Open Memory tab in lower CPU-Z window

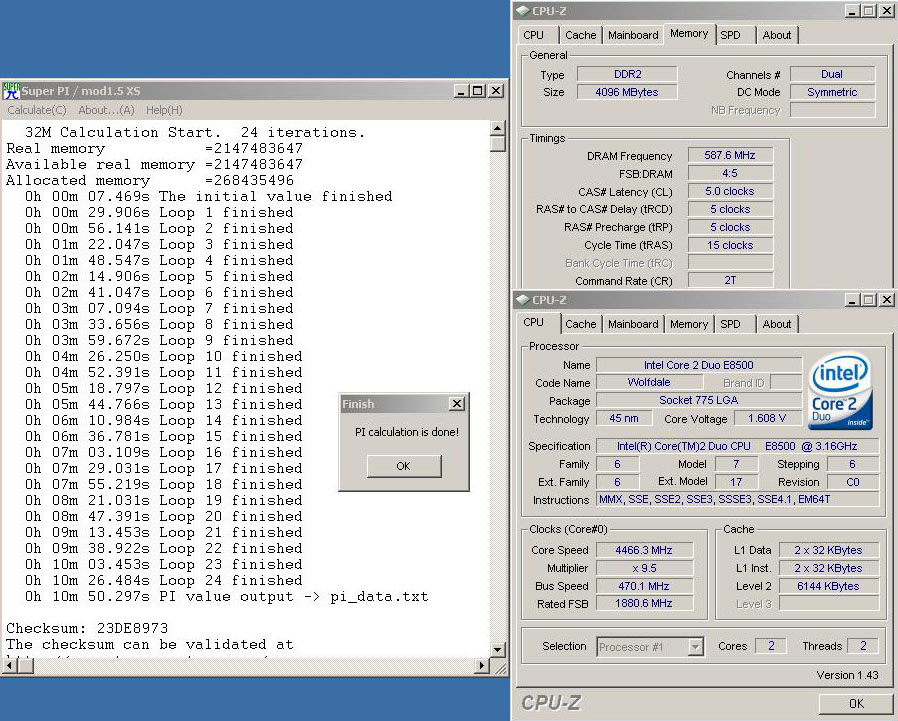pyautogui.click(x=689, y=324)
